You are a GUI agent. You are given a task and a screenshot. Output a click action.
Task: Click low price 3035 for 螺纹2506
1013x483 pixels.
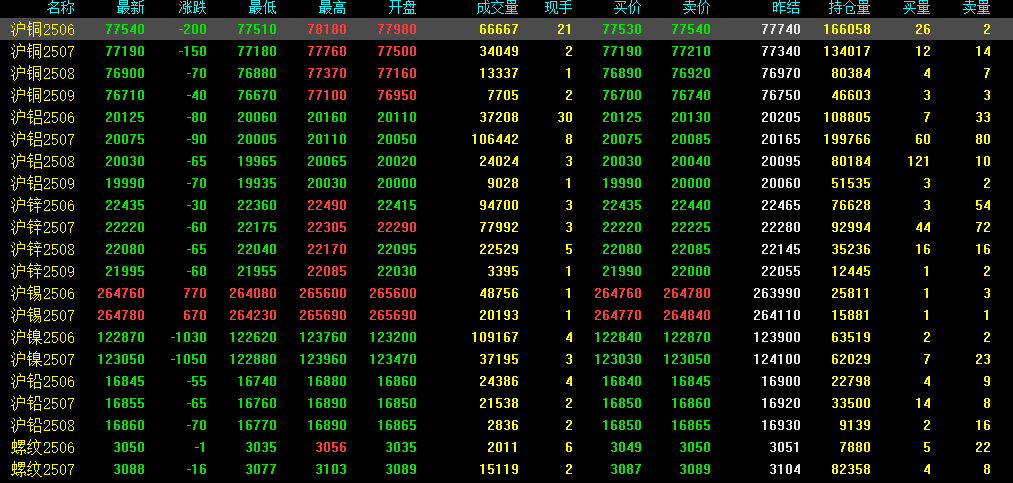tap(260, 447)
